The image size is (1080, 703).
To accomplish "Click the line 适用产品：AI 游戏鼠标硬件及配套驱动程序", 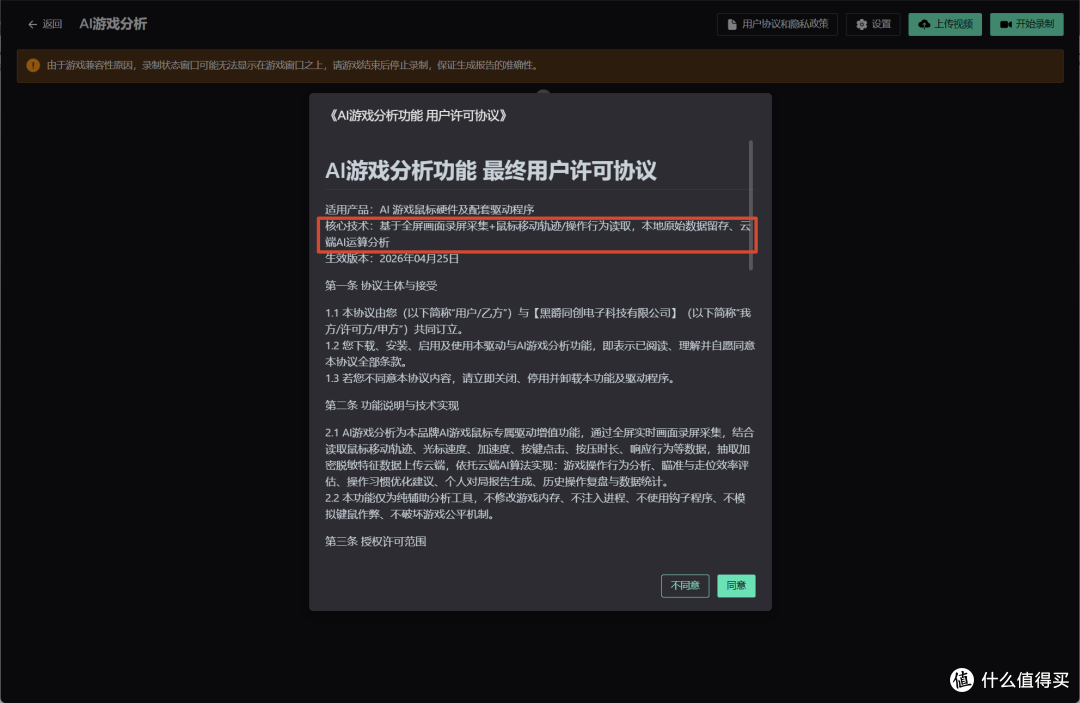I will point(430,209).
